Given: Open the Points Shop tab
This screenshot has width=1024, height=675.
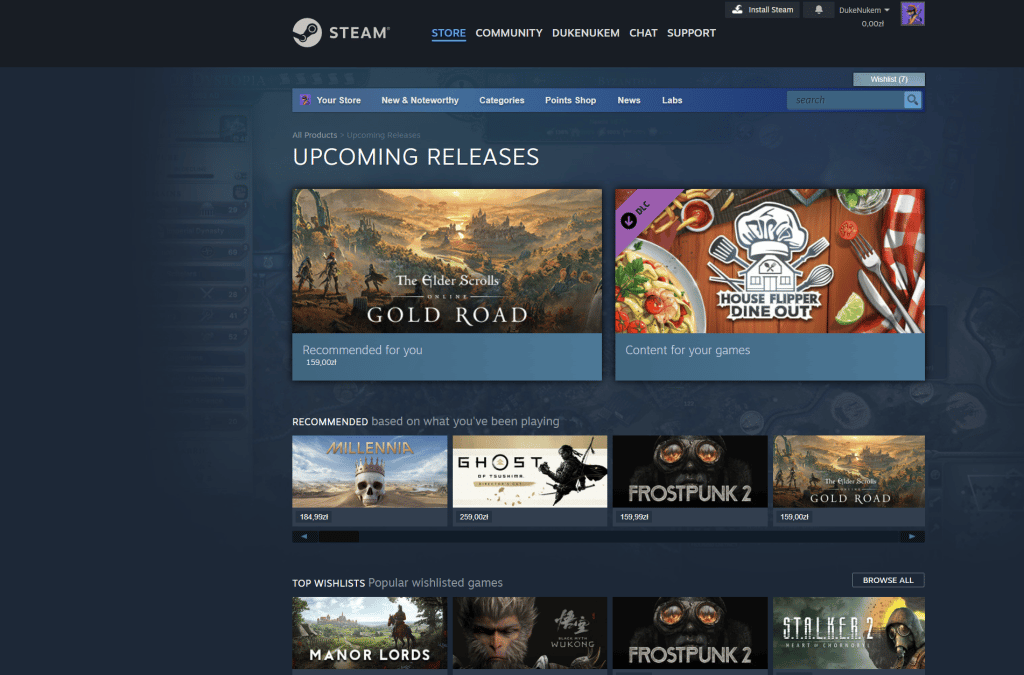Looking at the screenshot, I should click(x=571, y=100).
